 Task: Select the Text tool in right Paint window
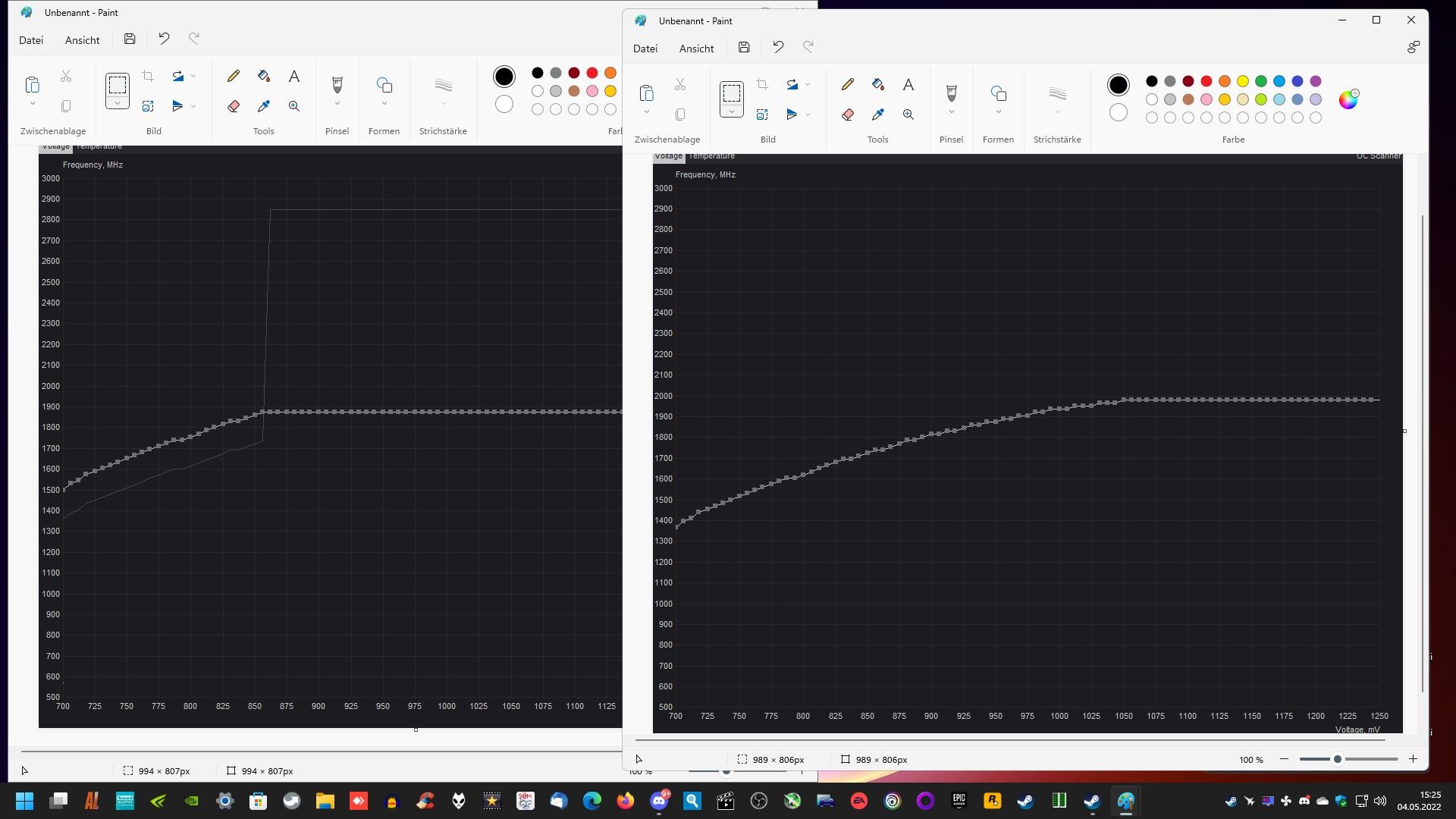pyautogui.click(x=908, y=84)
